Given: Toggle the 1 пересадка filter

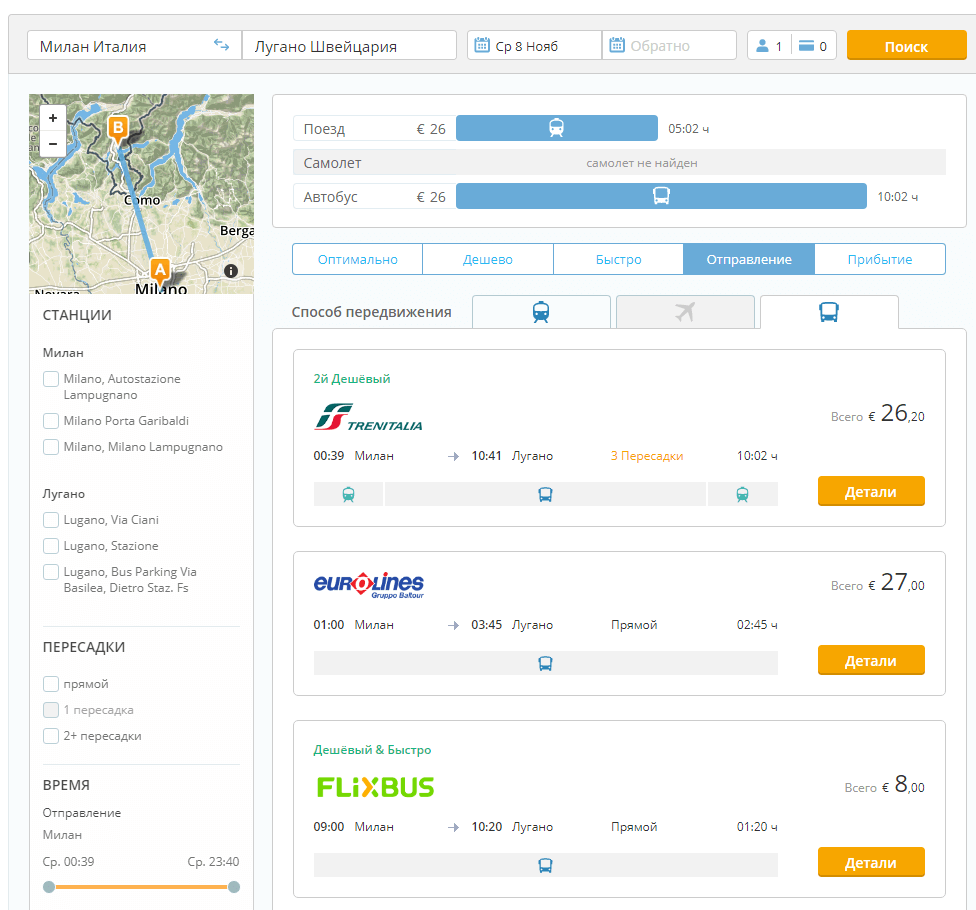Looking at the screenshot, I should (x=51, y=710).
